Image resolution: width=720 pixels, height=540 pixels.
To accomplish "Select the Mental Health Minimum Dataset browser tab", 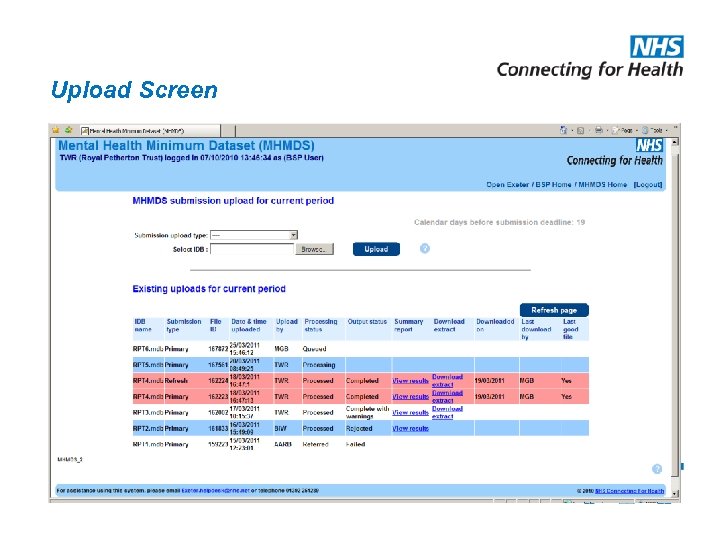I will (150, 131).
